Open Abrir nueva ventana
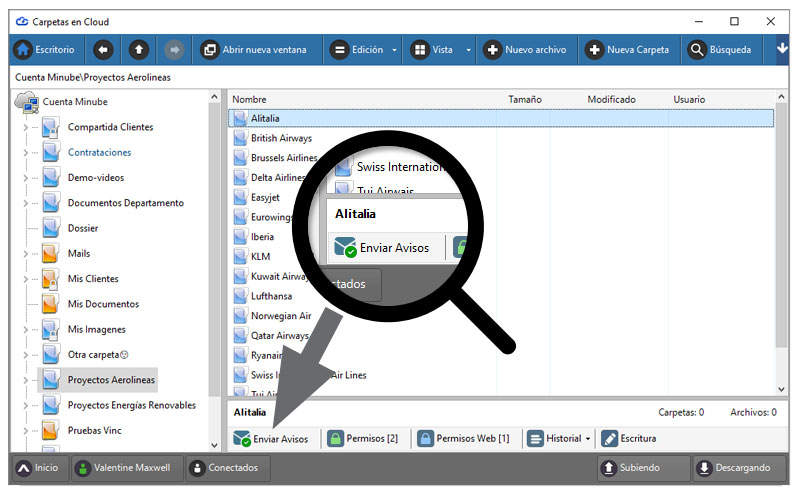800x493 pixels. pos(254,50)
